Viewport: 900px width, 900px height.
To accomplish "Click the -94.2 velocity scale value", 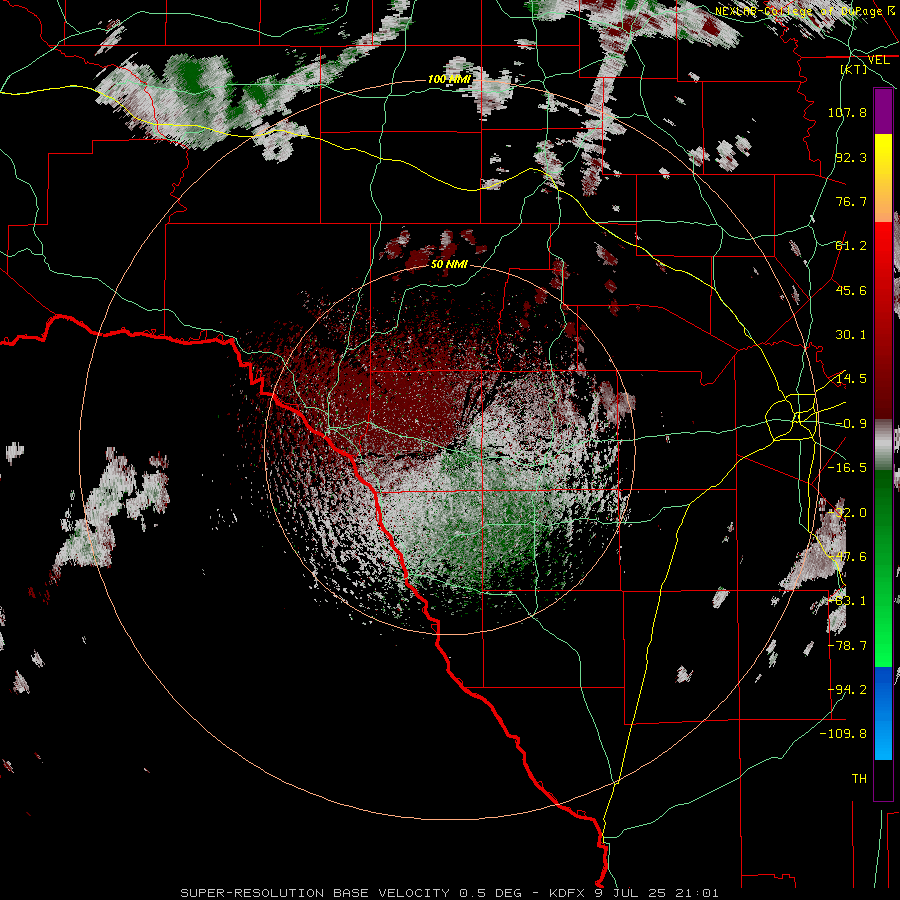I will pos(847,690).
